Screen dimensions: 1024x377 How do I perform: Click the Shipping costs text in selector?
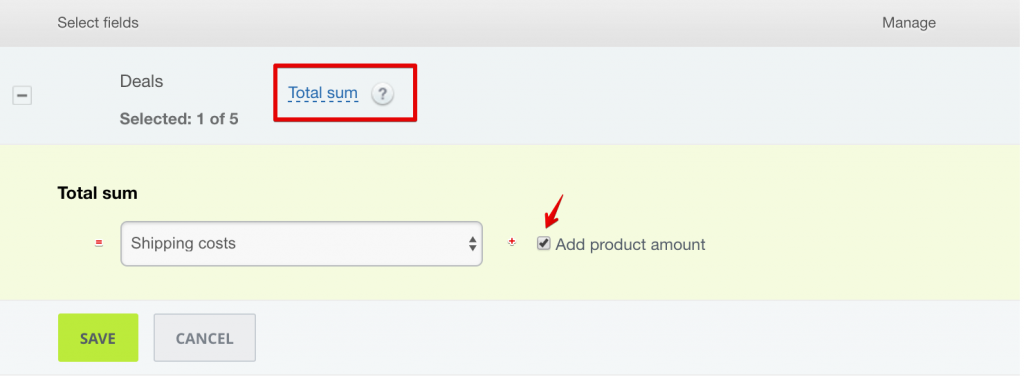tap(184, 243)
